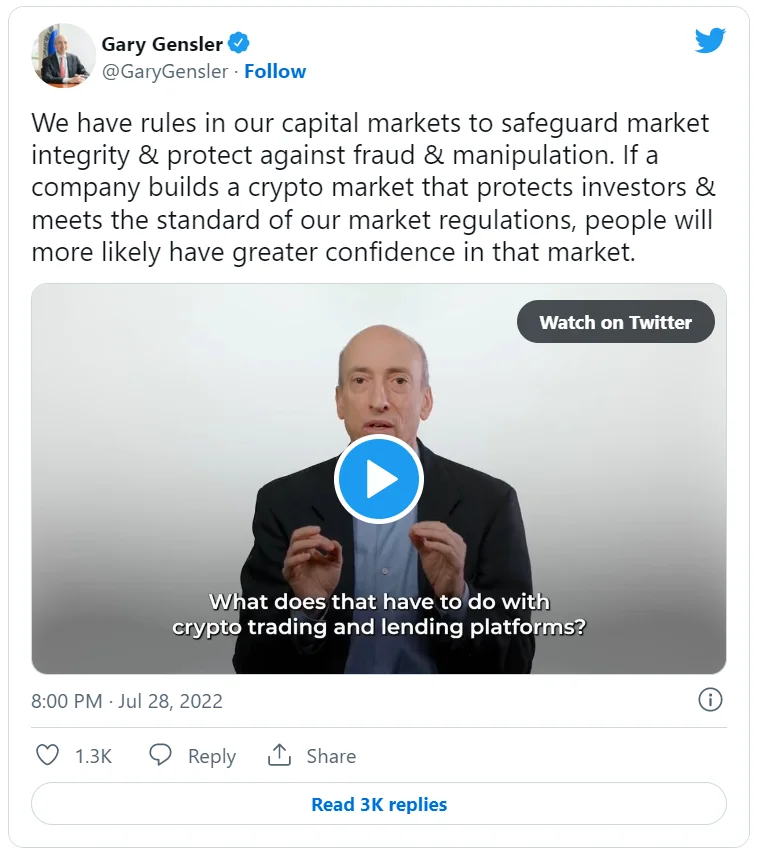This screenshot has height=855, width=757.
Task: Click the blue verified checkmark badge
Action: [x=239, y=43]
